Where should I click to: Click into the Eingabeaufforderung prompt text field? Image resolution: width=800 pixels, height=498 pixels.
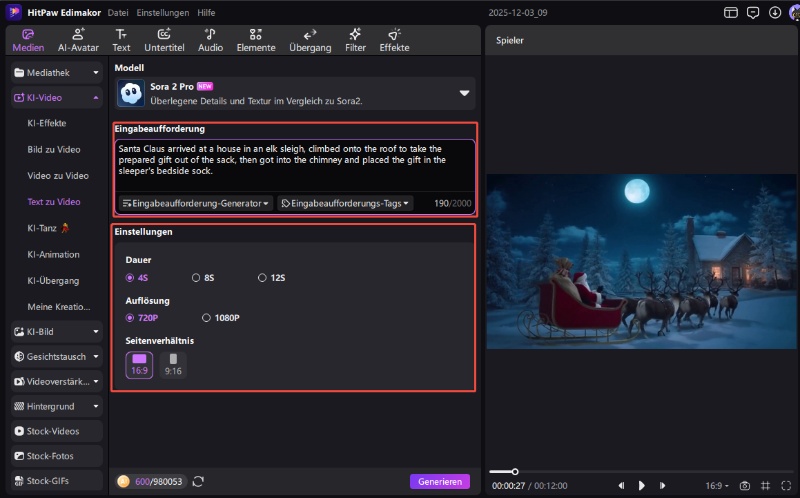tap(294, 165)
